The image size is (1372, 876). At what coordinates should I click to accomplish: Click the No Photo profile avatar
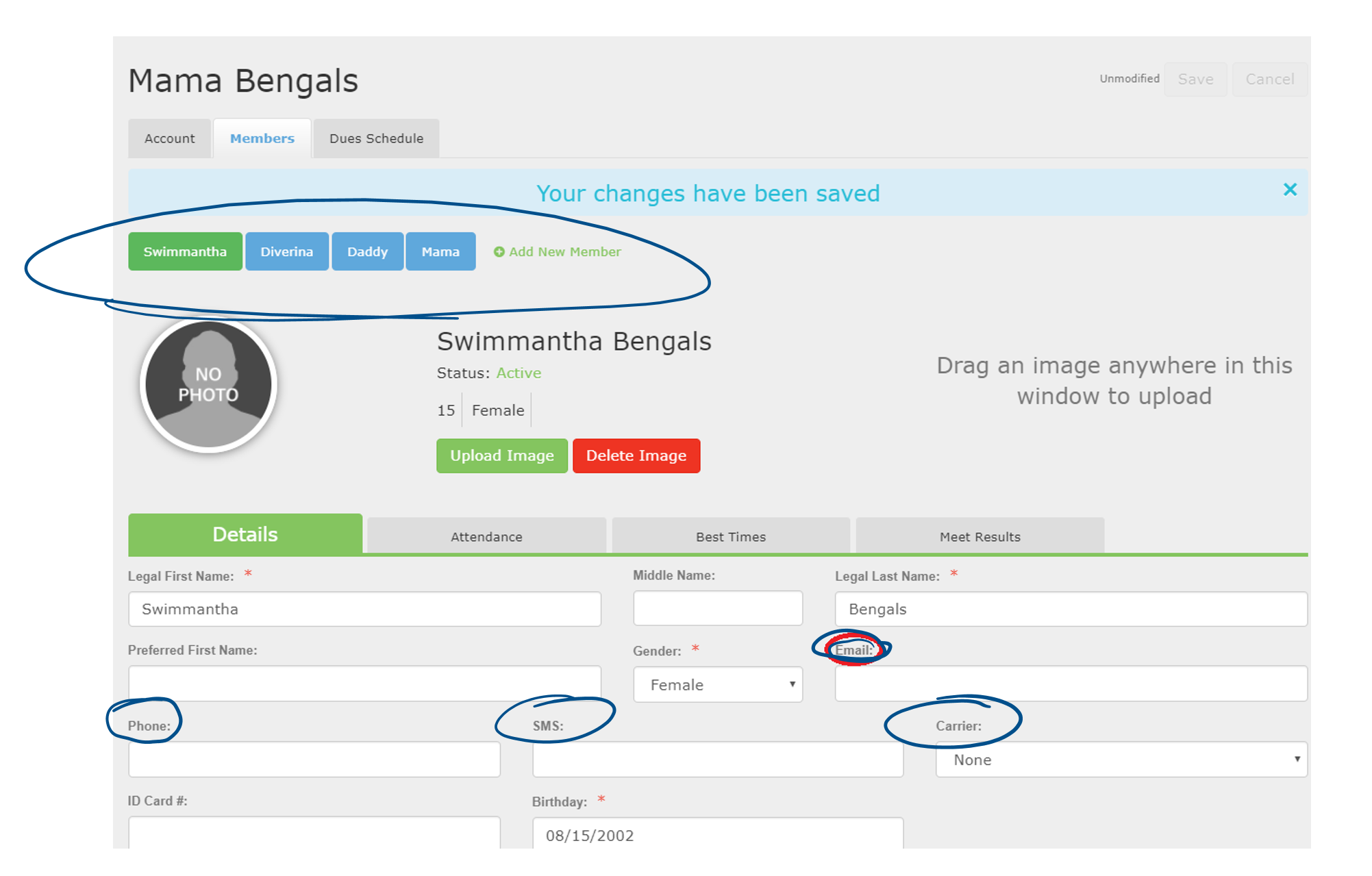coord(208,384)
